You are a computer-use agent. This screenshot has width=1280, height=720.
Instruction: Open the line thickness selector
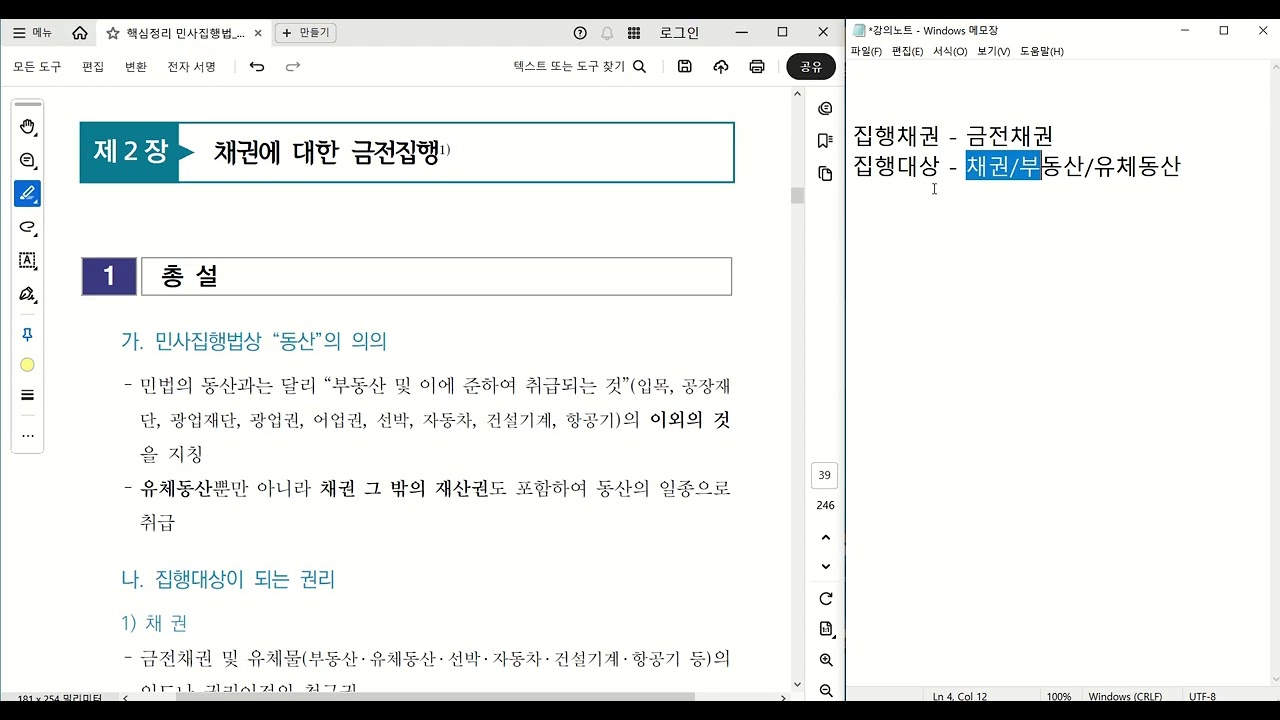28,395
